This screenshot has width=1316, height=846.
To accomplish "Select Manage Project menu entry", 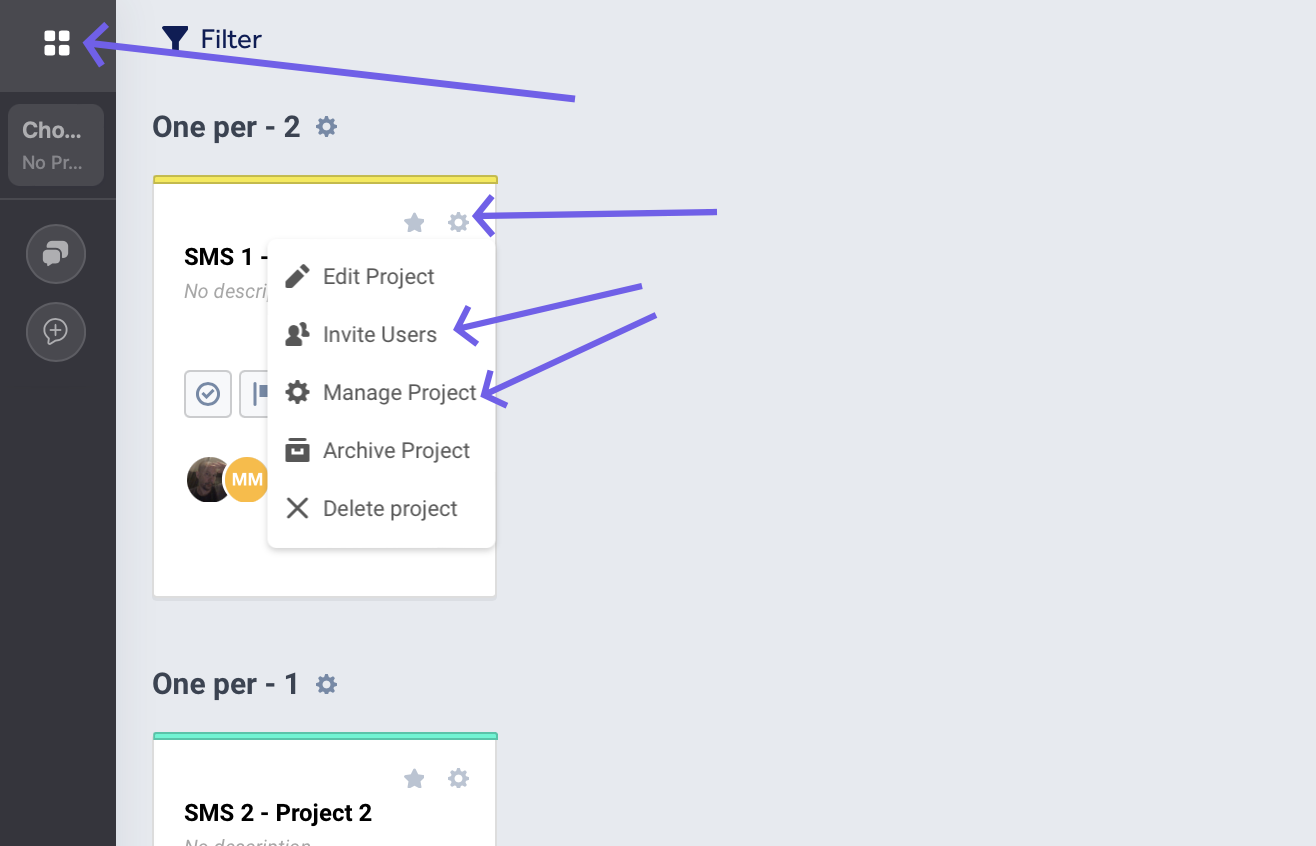I will pyautogui.click(x=399, y=393).
